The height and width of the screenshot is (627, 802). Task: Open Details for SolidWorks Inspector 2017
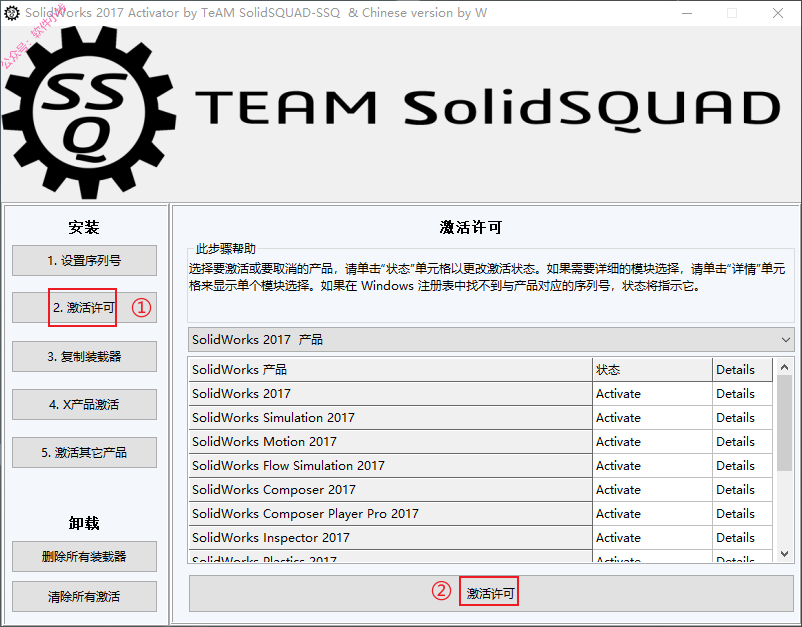[742, 538]
